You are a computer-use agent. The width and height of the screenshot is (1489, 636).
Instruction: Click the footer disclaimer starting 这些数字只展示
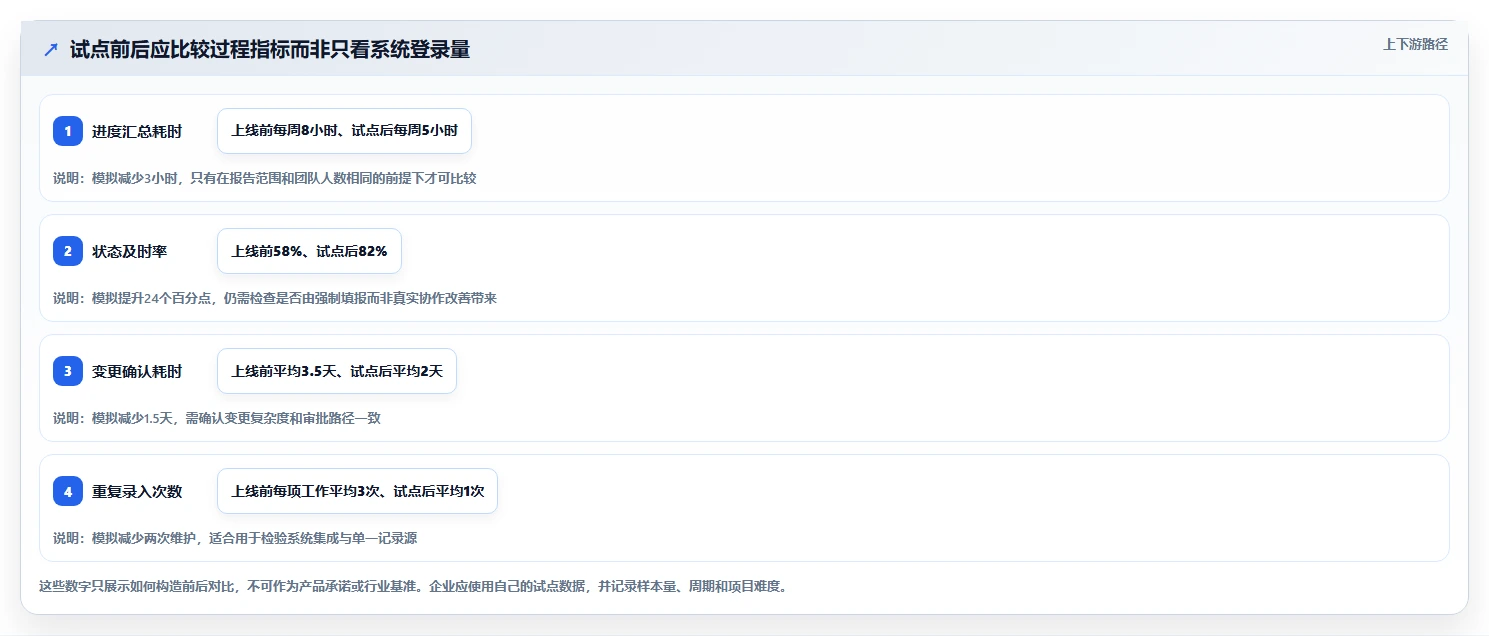click(413, 586)
